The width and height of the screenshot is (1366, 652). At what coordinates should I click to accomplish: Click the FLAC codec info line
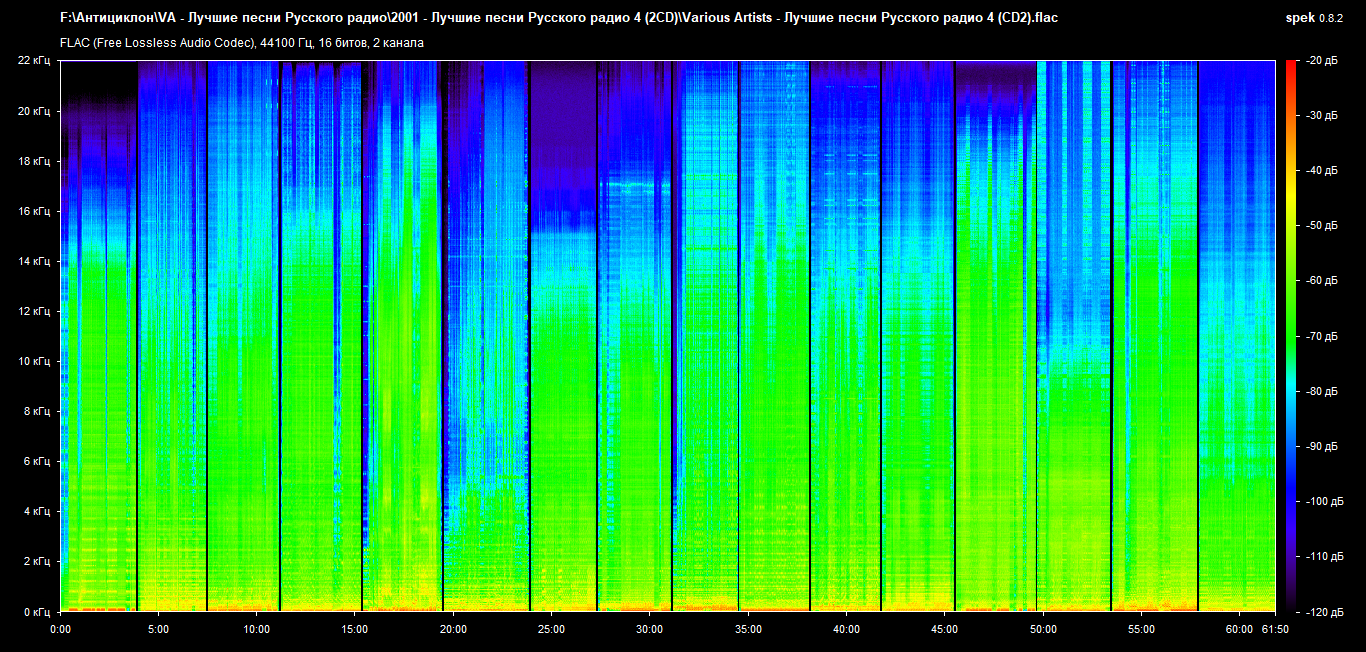coord(242,42)
